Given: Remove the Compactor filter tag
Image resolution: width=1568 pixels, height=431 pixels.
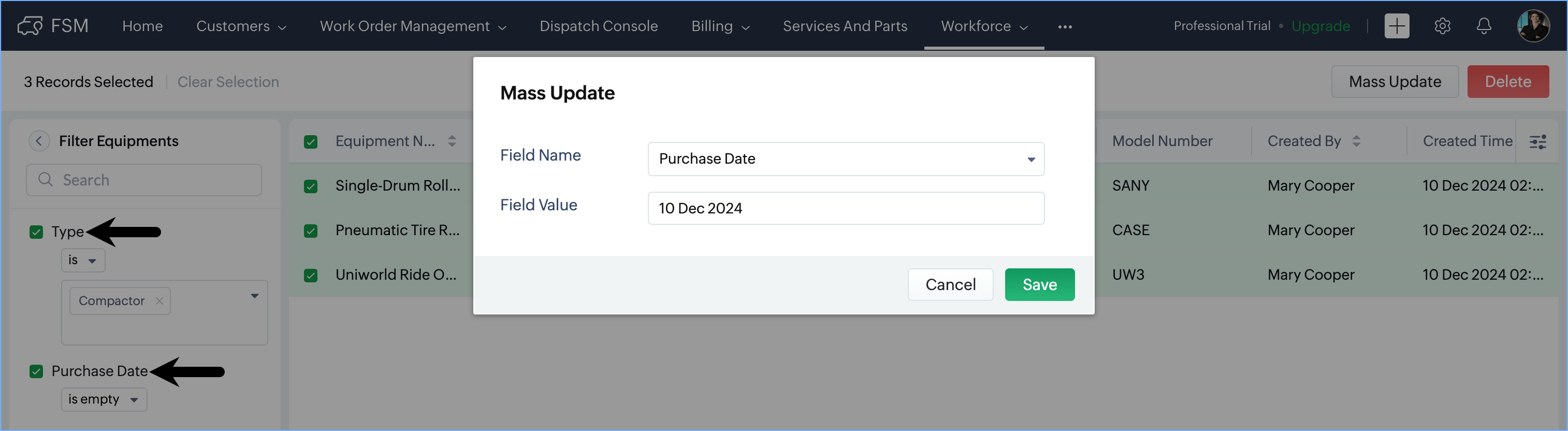Looking at the screenshot, I should click(159, 301).
